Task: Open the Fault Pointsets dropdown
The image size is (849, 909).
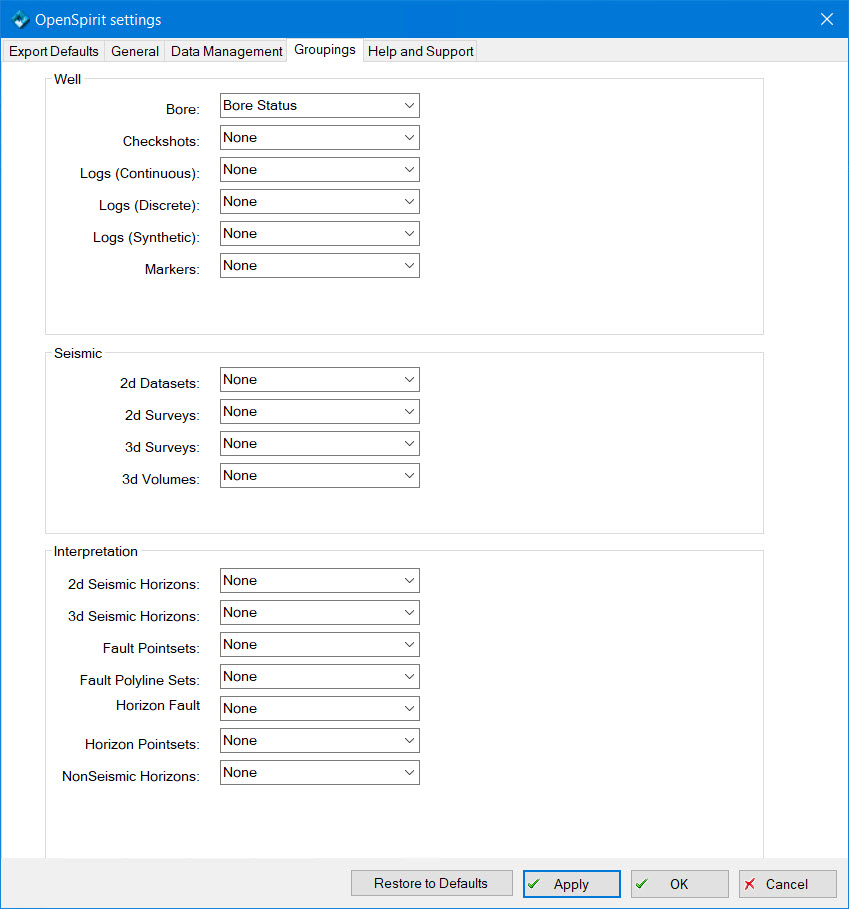Action: point(319,644)
